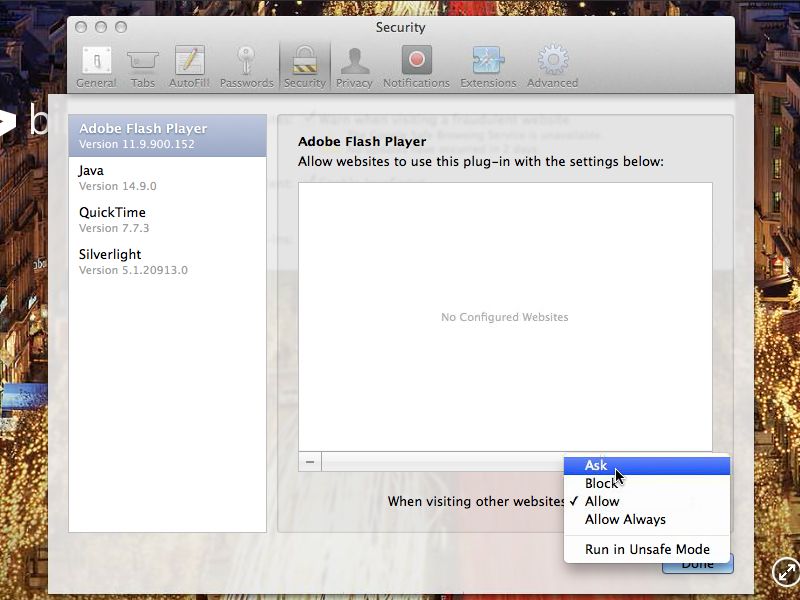Click the minus remove website button
800x600 pixels.
point(310,462)
